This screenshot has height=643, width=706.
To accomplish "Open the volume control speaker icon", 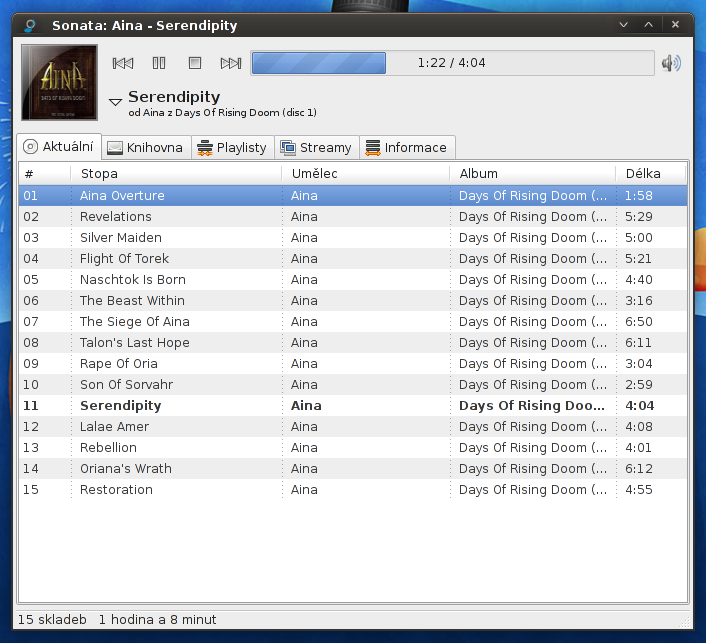I will pyautogui.click(x=671, y=63).
